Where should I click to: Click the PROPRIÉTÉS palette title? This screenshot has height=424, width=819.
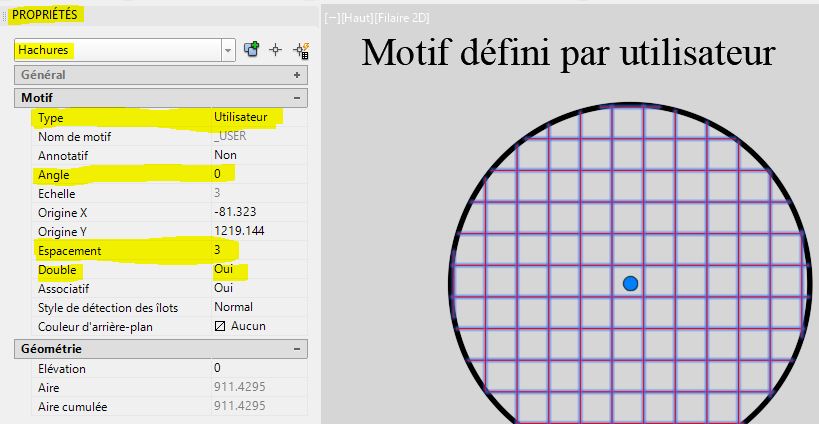45,15
